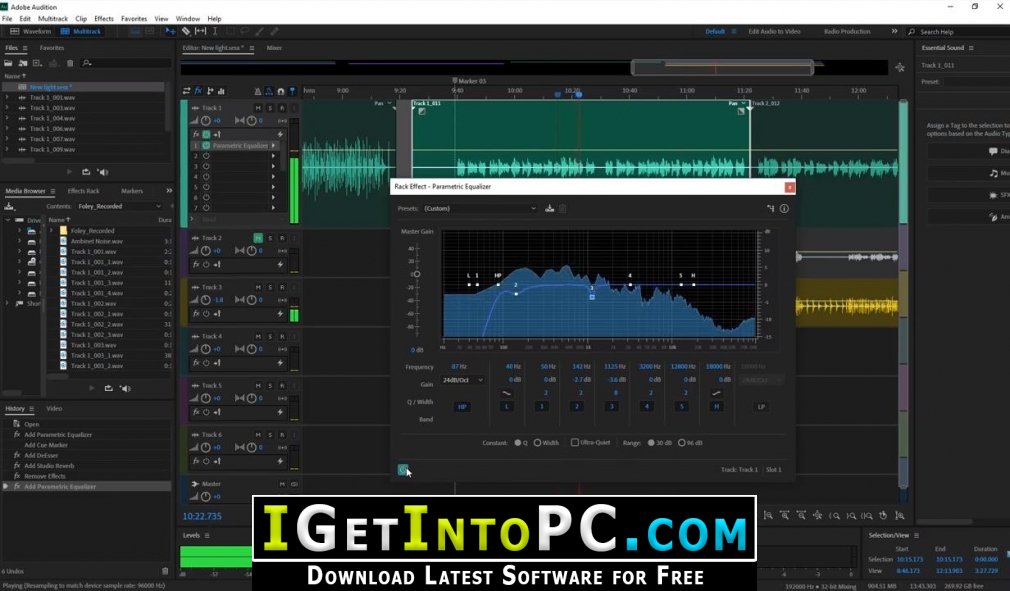This screenshot has height=591, width=1010.
Task: Expand Track 1_001.wav in Files panel
Action: [x=7, y=97]
